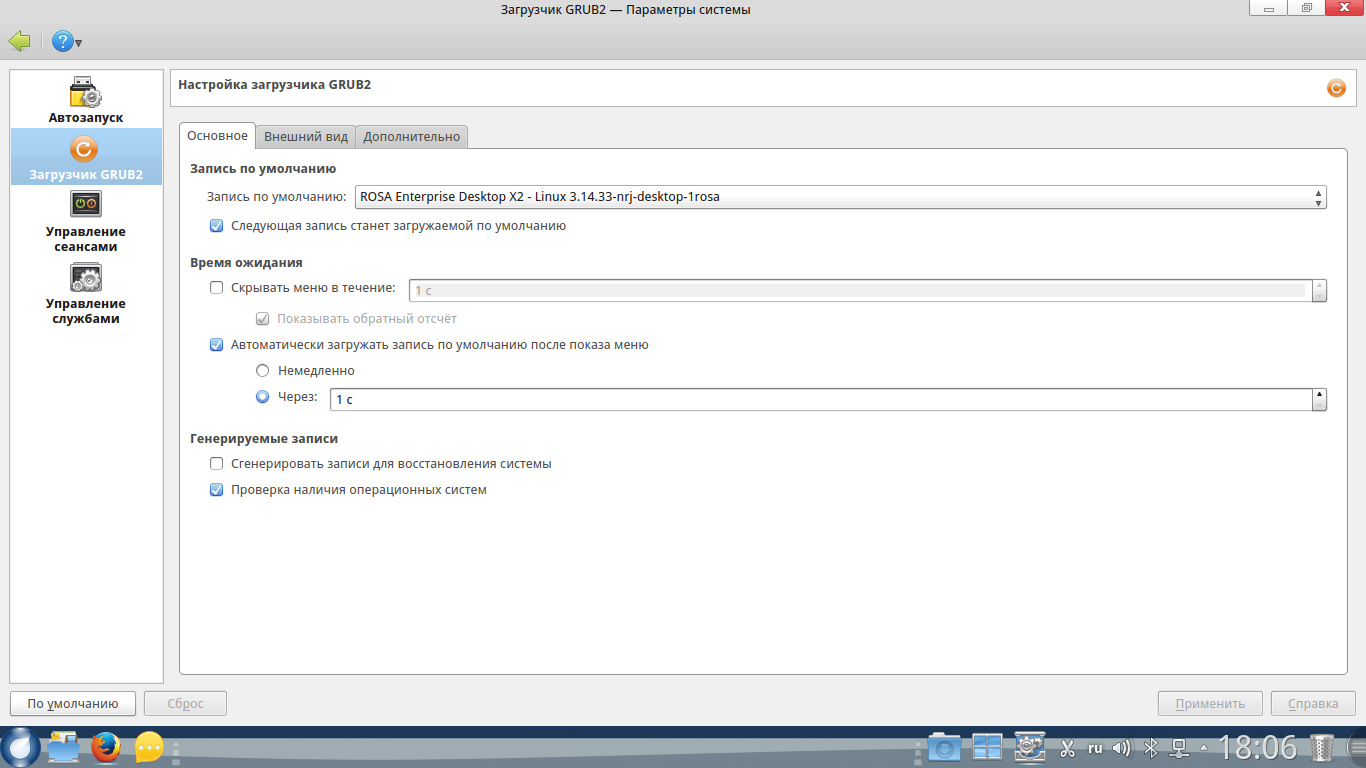Click the Сброс button
The image size is (1366, 768).
tap(186, 704)
